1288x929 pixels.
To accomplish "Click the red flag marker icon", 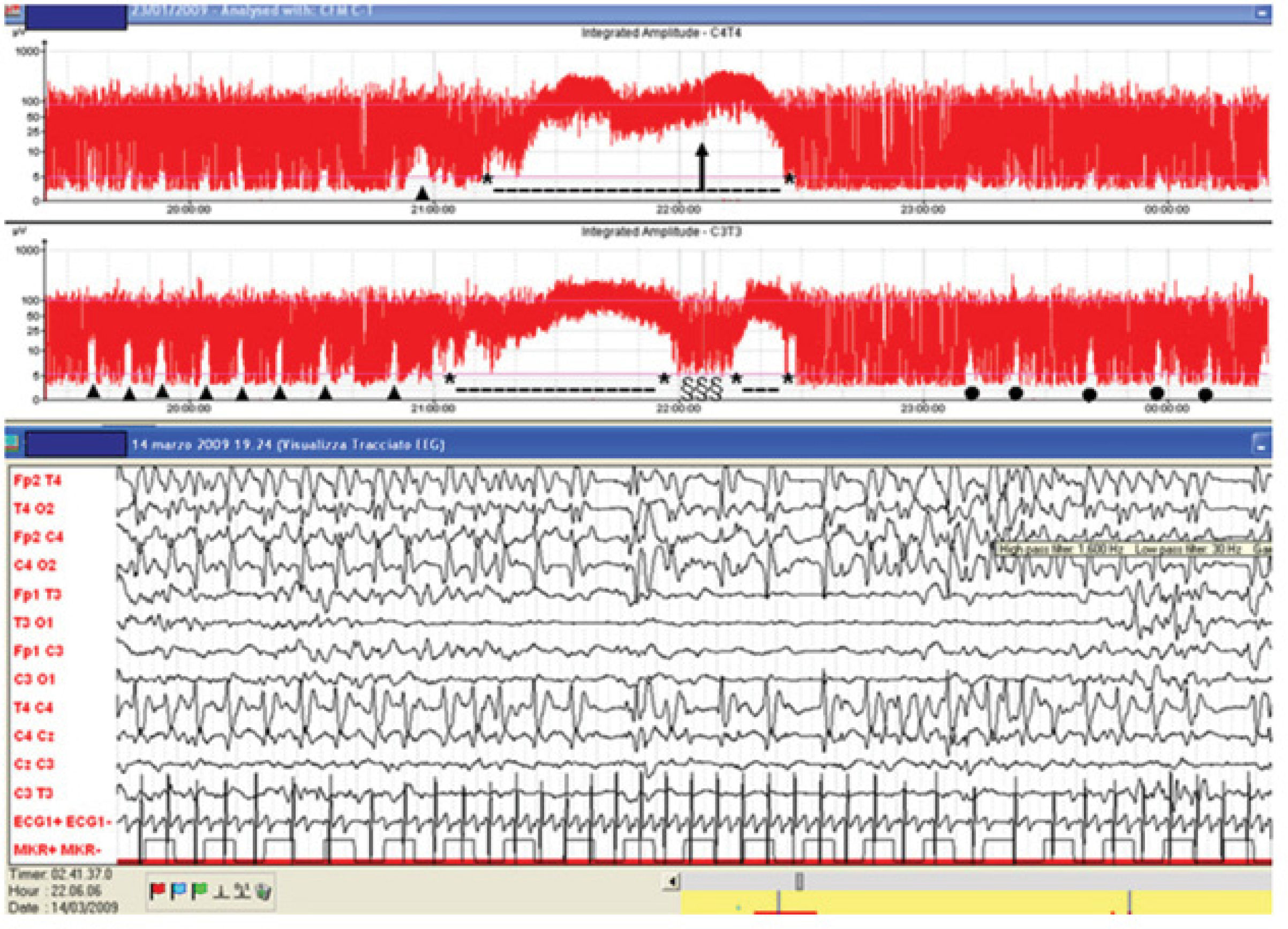I will [x=157, y=891].
